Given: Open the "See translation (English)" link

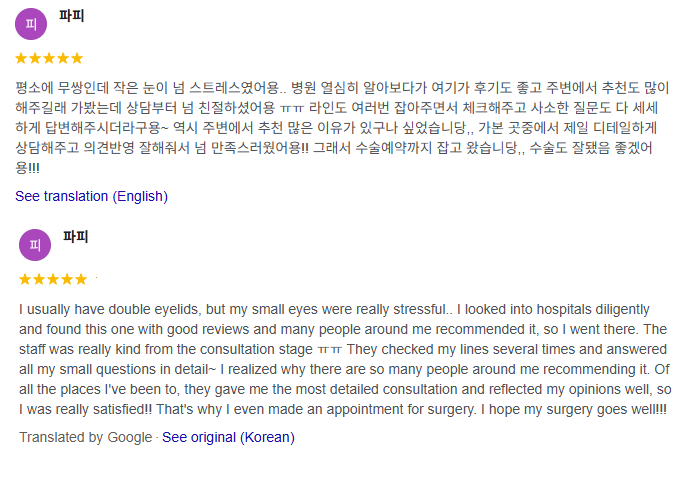Looking at the screenshot, I should pos(91,196).
